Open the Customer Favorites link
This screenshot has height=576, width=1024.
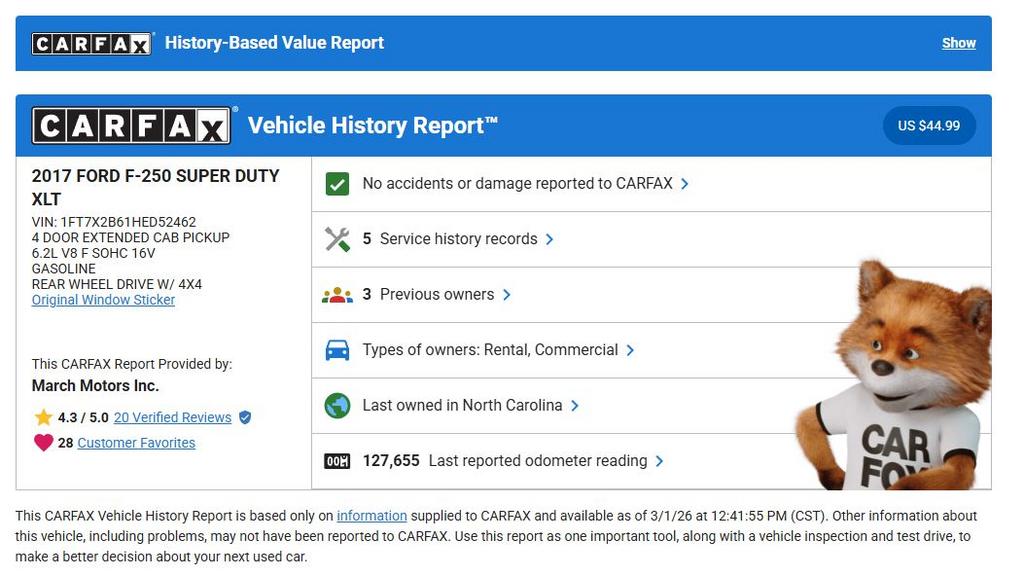point(136,443)
